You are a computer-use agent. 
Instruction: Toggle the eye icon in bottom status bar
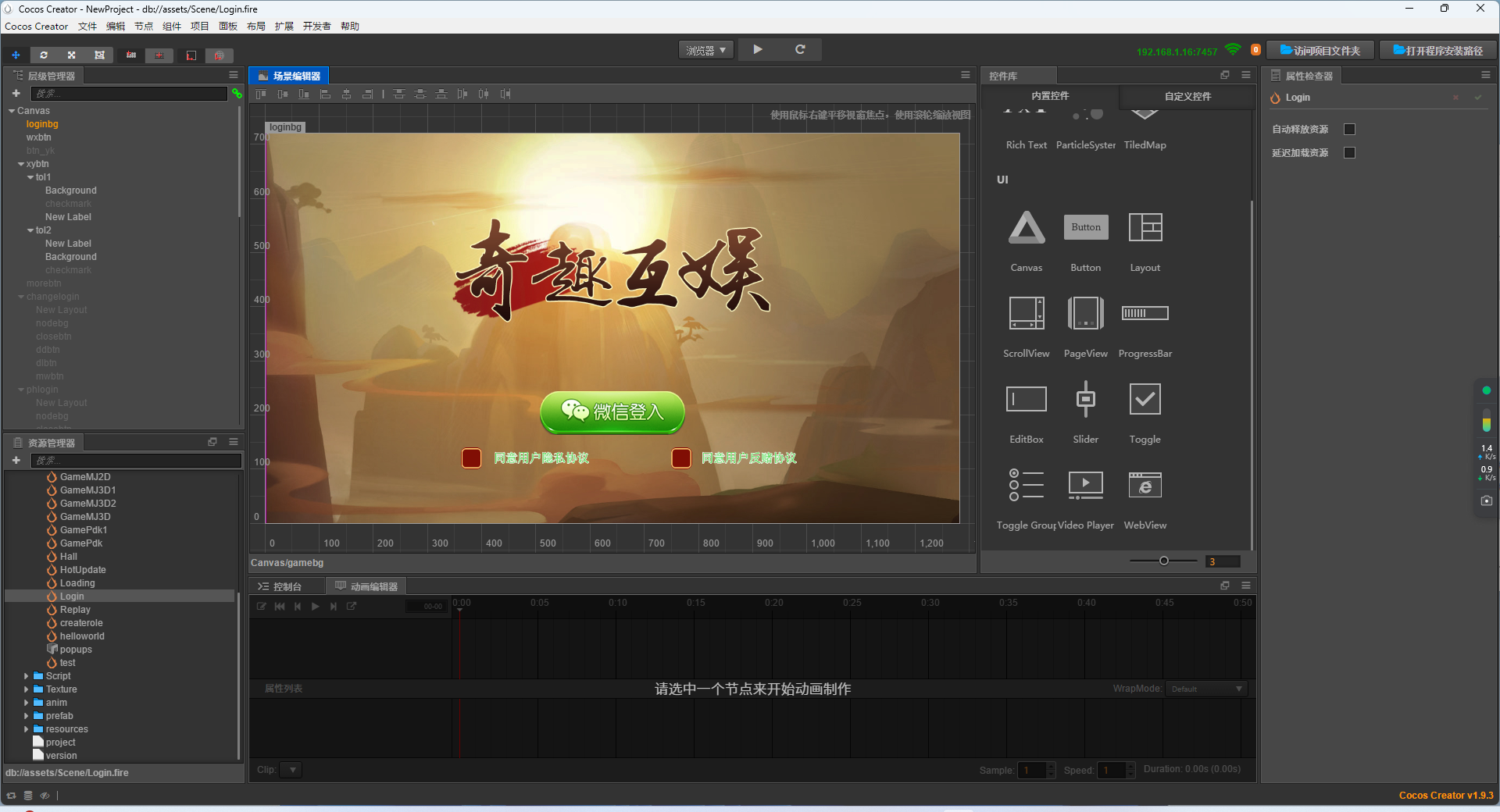pyautogui.click(x=45, y=796)
